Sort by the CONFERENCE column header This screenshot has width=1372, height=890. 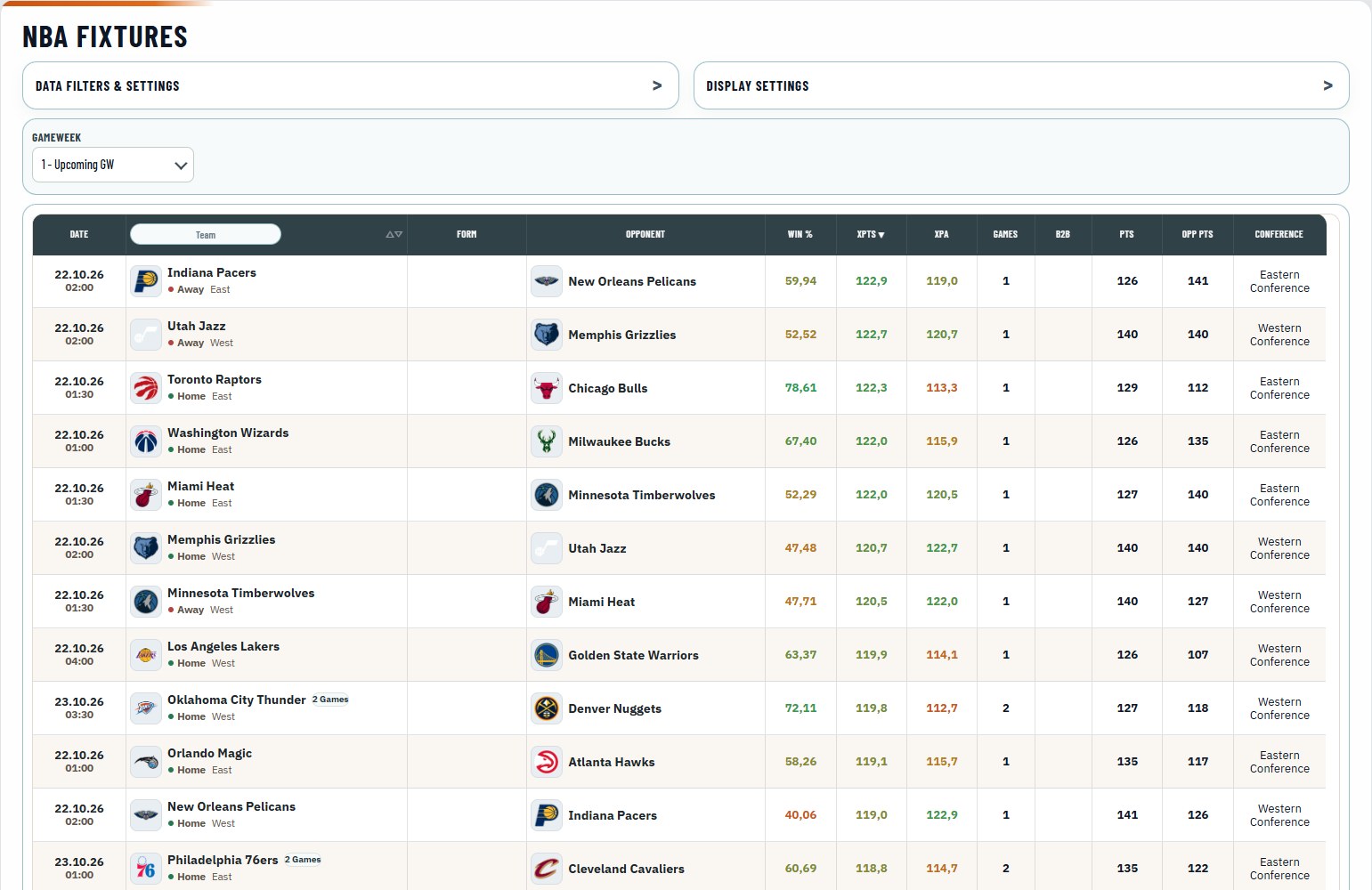[1279, 235]
